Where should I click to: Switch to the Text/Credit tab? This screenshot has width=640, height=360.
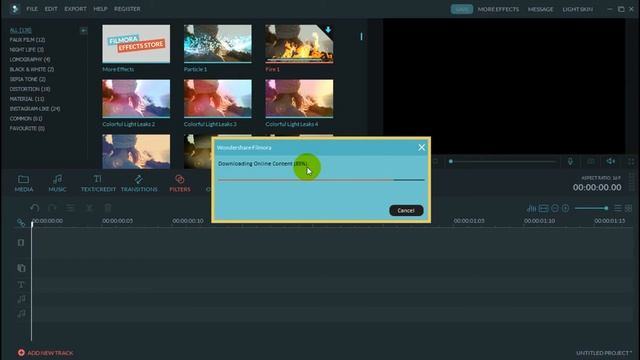(98, 183)
